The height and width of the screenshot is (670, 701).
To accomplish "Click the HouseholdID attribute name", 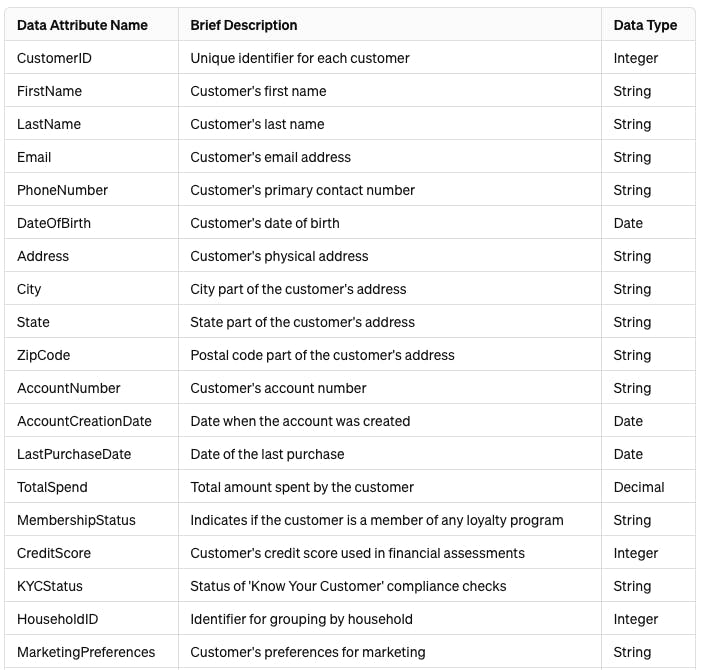I will click(57, 619).
